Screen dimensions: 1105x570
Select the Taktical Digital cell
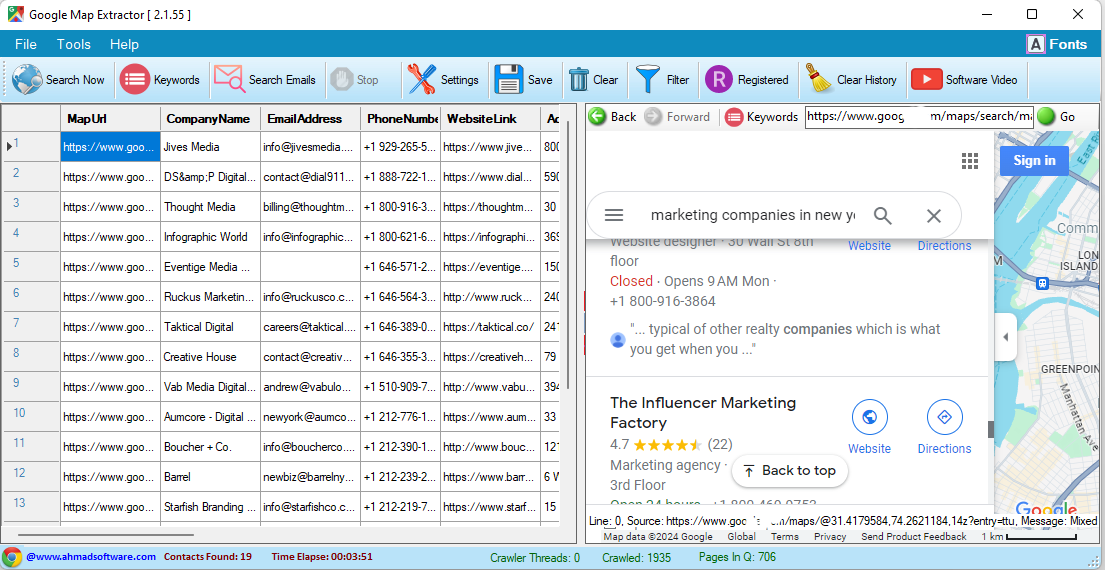click(x=210, y=327)
